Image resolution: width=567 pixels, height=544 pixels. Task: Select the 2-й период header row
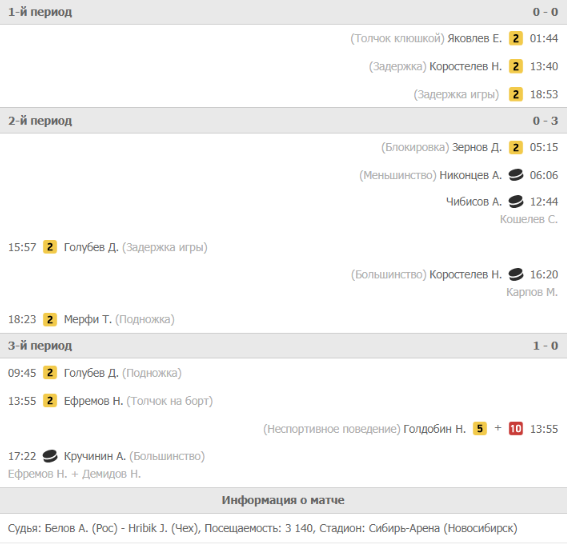coord(284,121)
